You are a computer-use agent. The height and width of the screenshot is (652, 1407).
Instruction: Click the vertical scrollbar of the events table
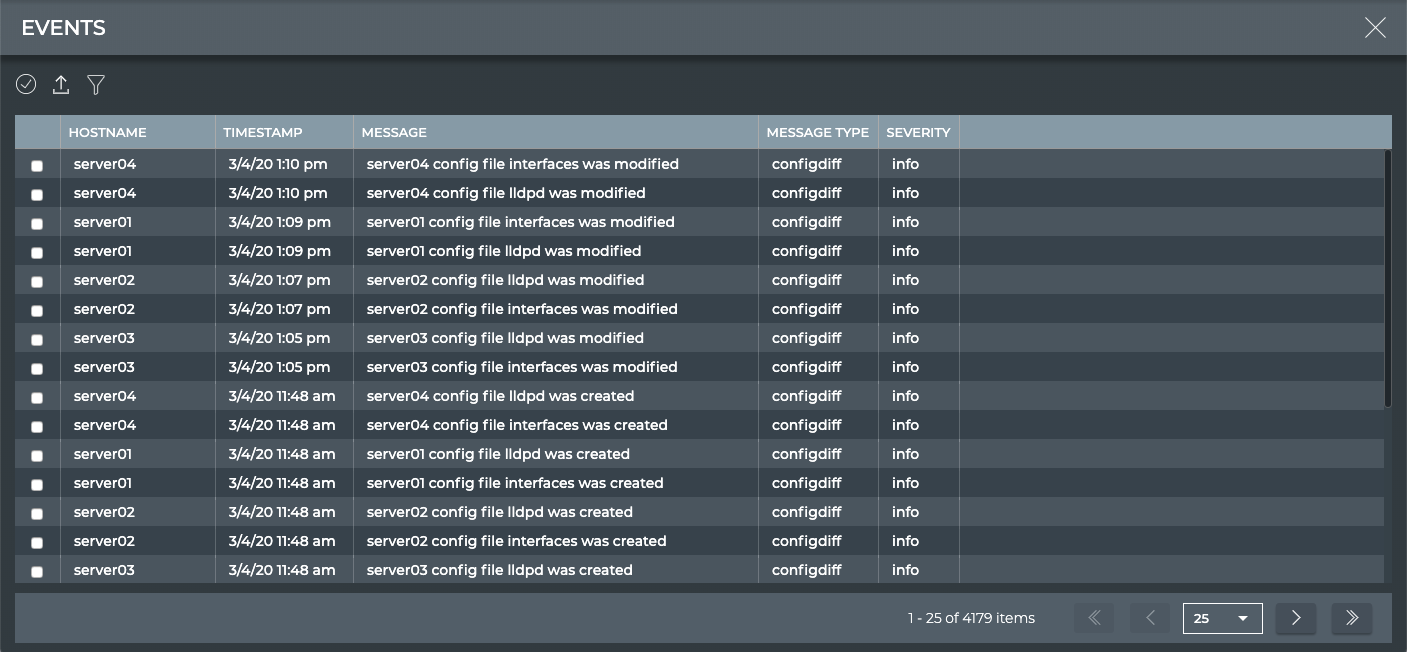pos(1387,278)
